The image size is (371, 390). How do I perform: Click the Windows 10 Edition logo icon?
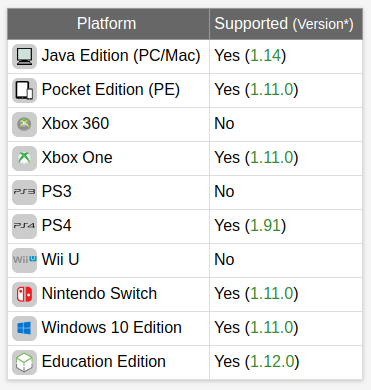click(x=24, y=328)
